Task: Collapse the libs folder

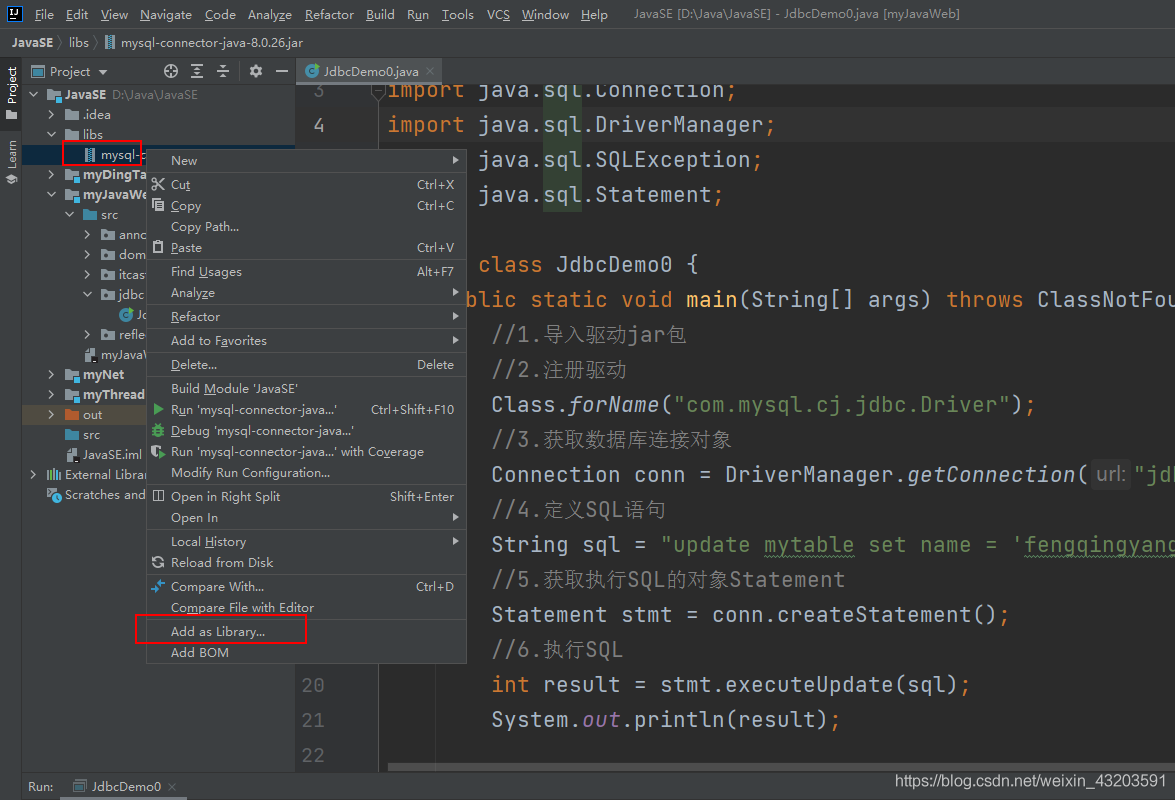Action: click(51, 135)
